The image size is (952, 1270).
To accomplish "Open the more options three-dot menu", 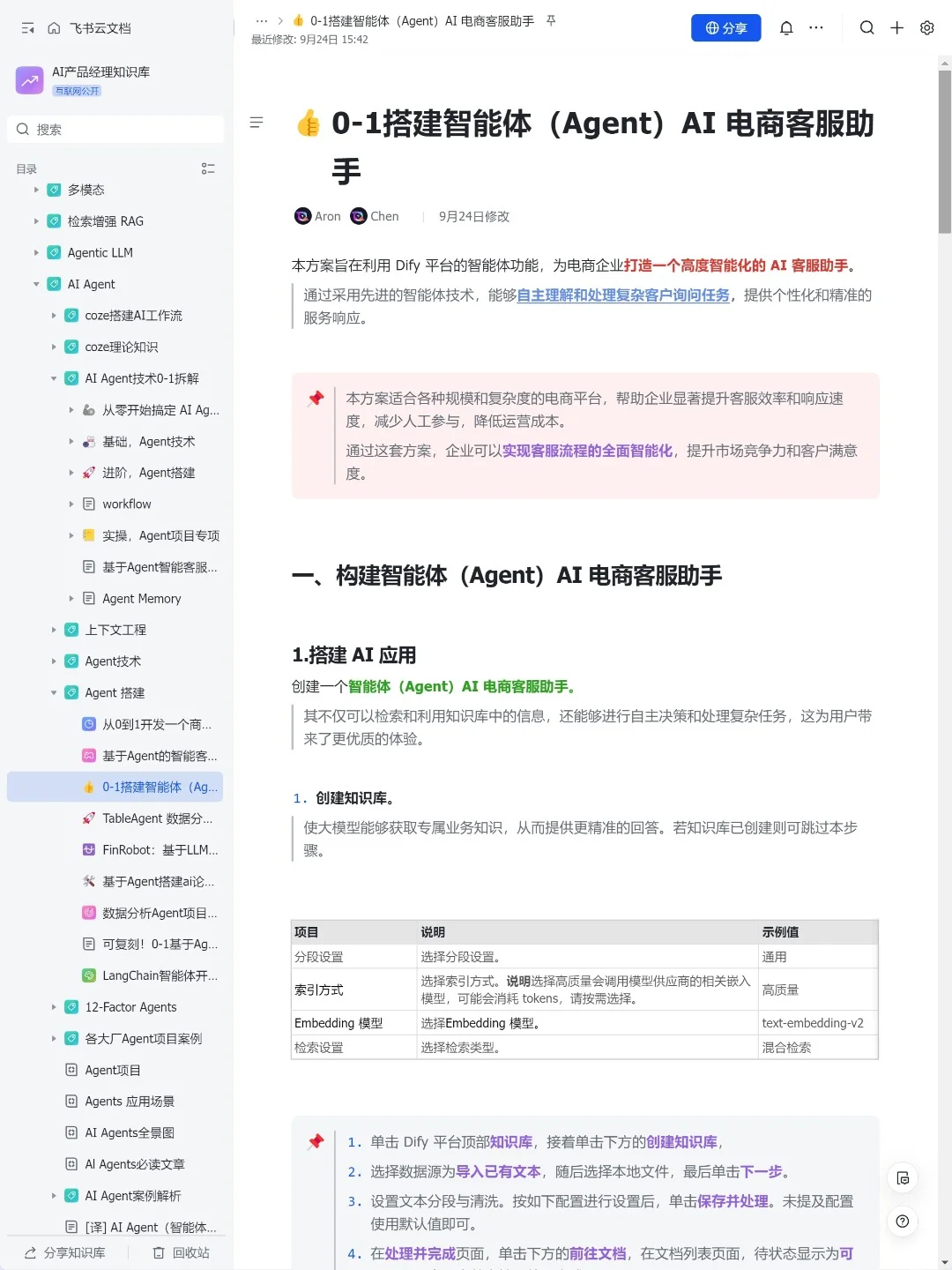I will click(x=816, y=28).
